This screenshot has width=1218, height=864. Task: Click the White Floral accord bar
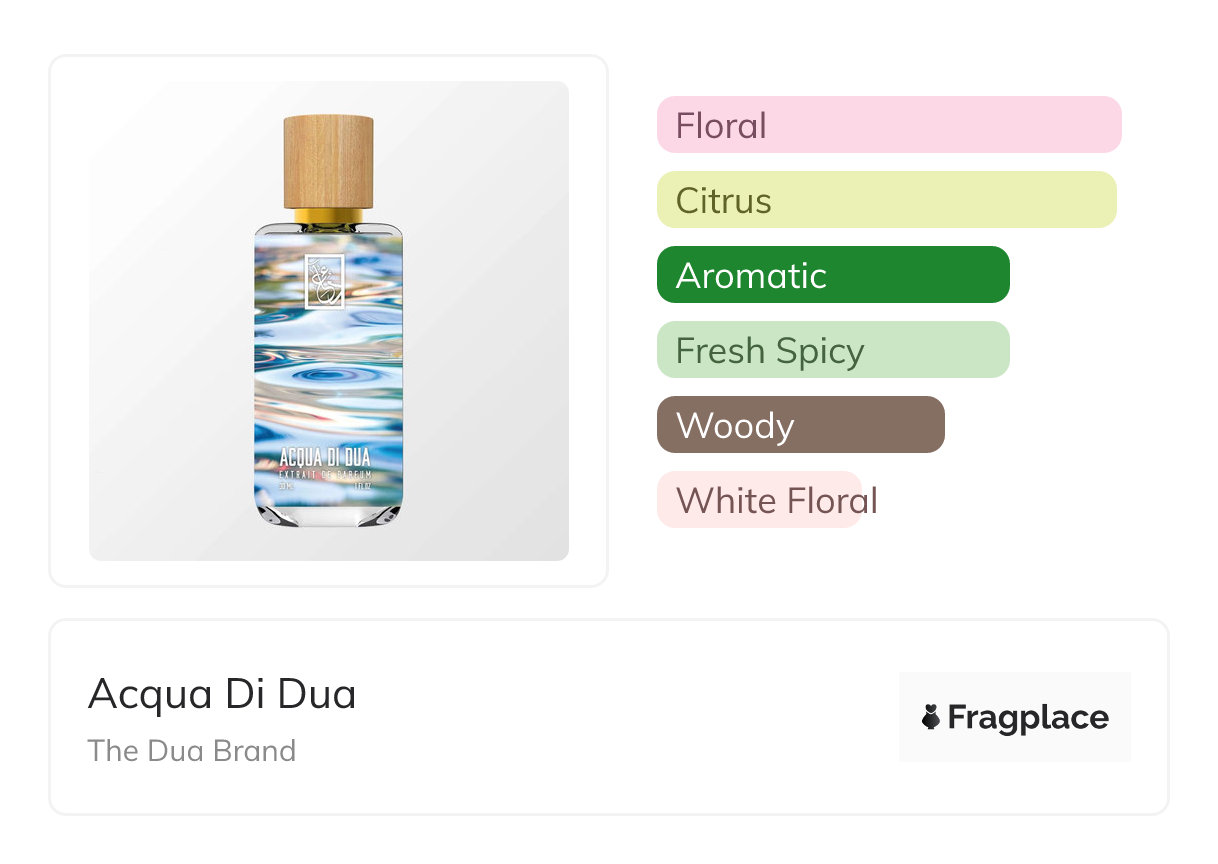point(760,500)
